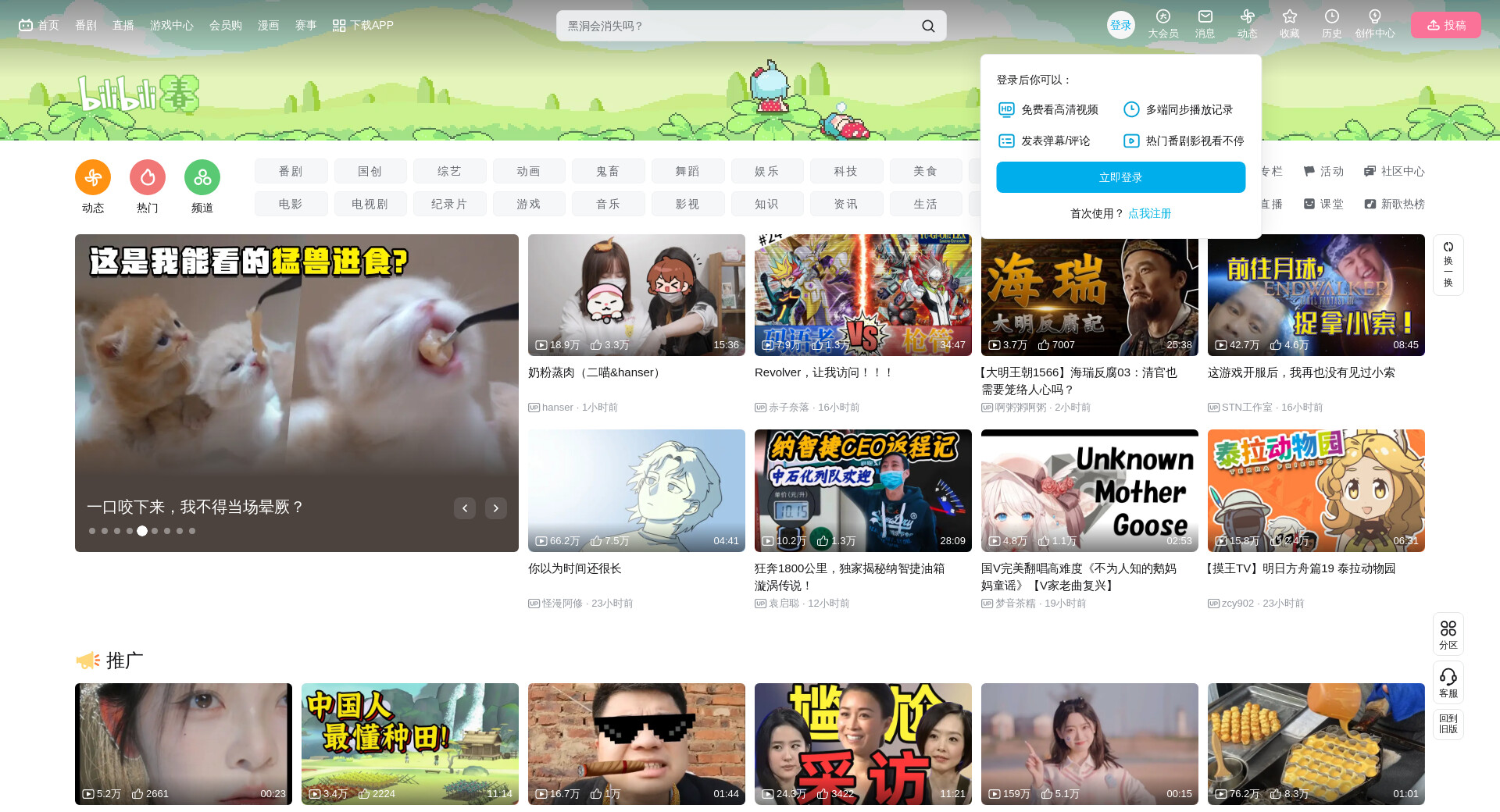Viewport: 1500px width, 812px height.
Task: Click video title 你以为时间还很长
Action: coord(575,568)
